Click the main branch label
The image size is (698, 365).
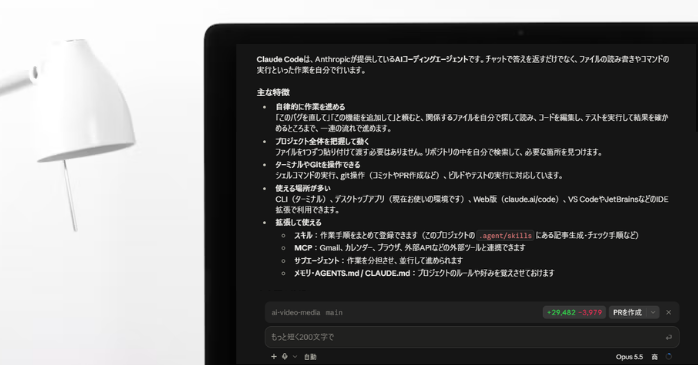pyautogui.click(x=334, y=312)
